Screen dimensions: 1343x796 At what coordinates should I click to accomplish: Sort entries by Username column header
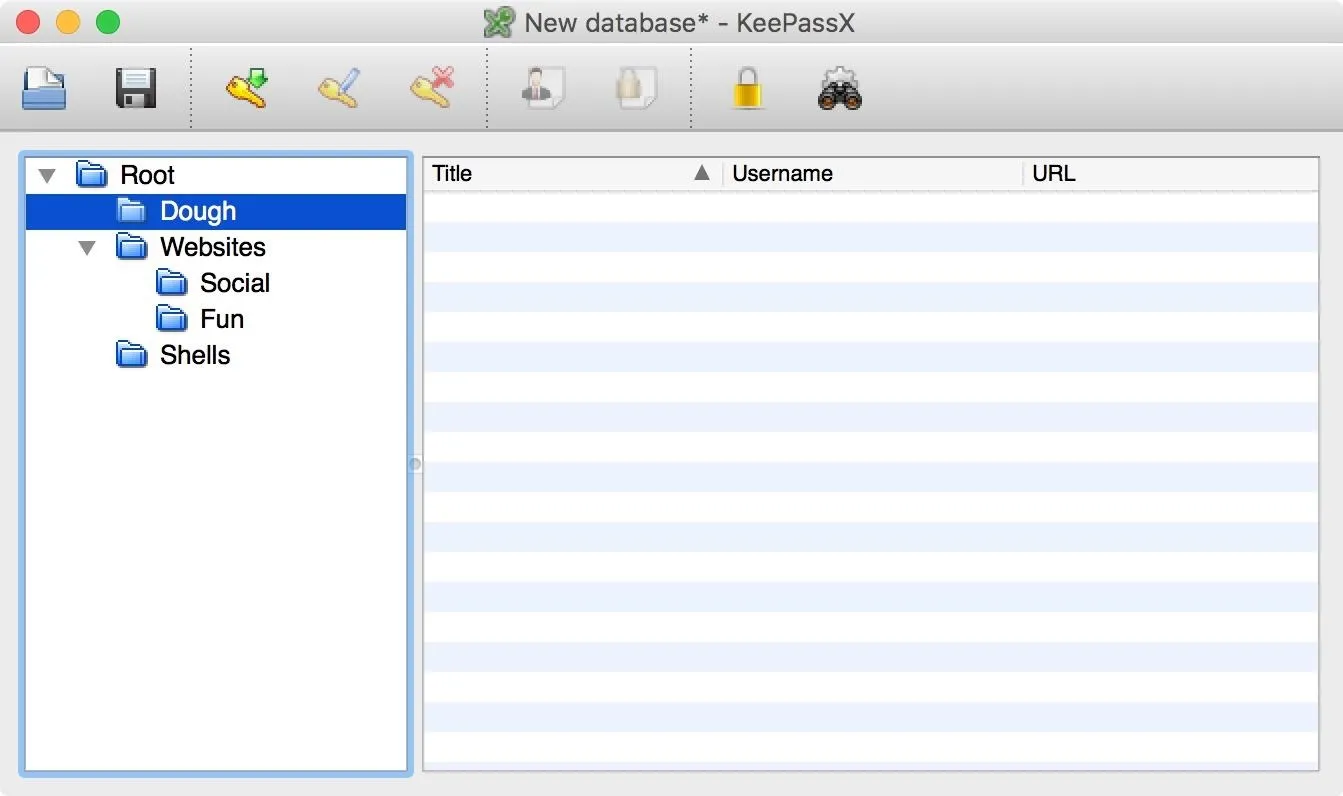pos(872,173)
